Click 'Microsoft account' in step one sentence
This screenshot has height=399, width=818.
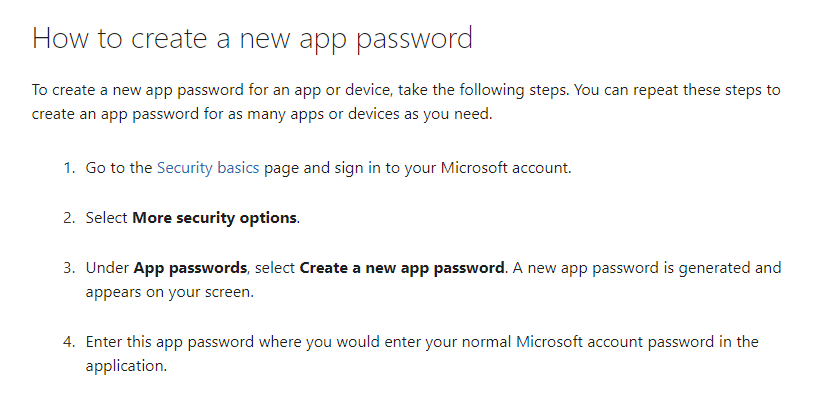[x=506, y=168]
